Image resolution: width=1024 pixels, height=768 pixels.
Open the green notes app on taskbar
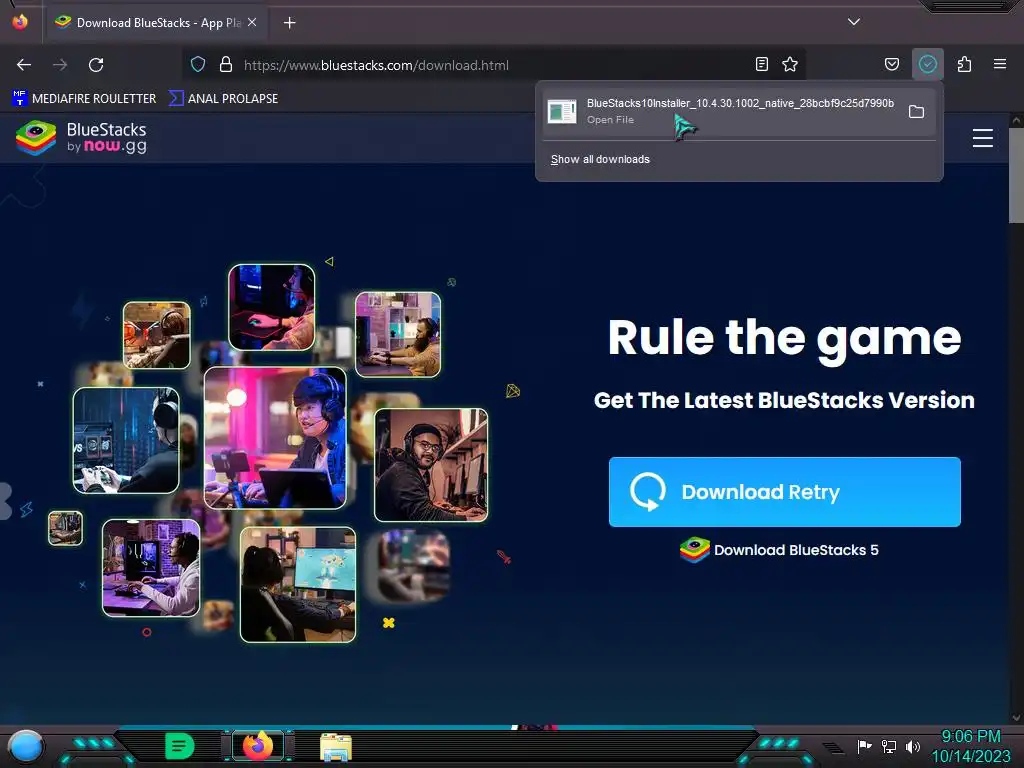coord(180,746)
